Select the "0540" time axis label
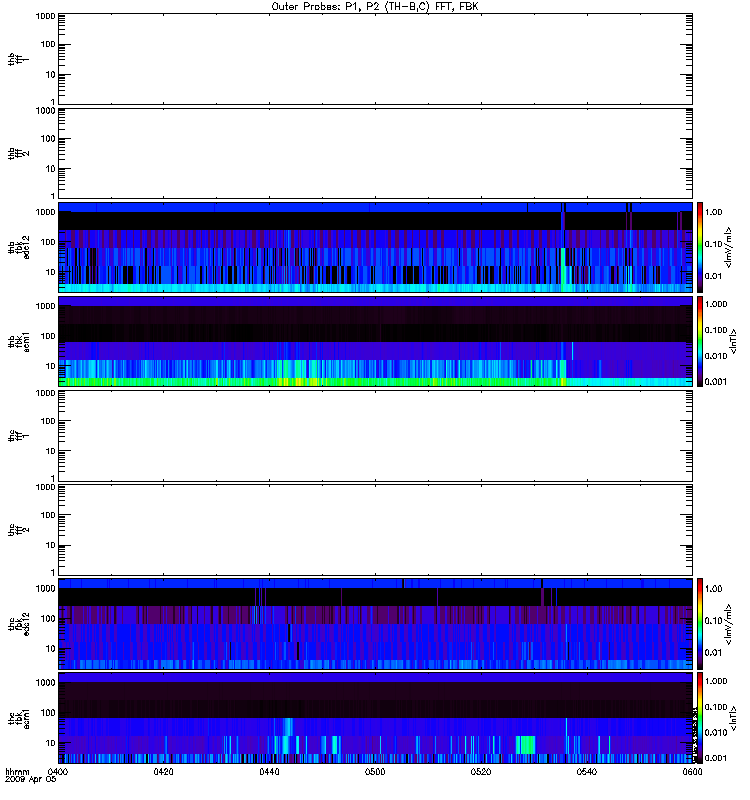750x800 pixels. tap(587, 772)
